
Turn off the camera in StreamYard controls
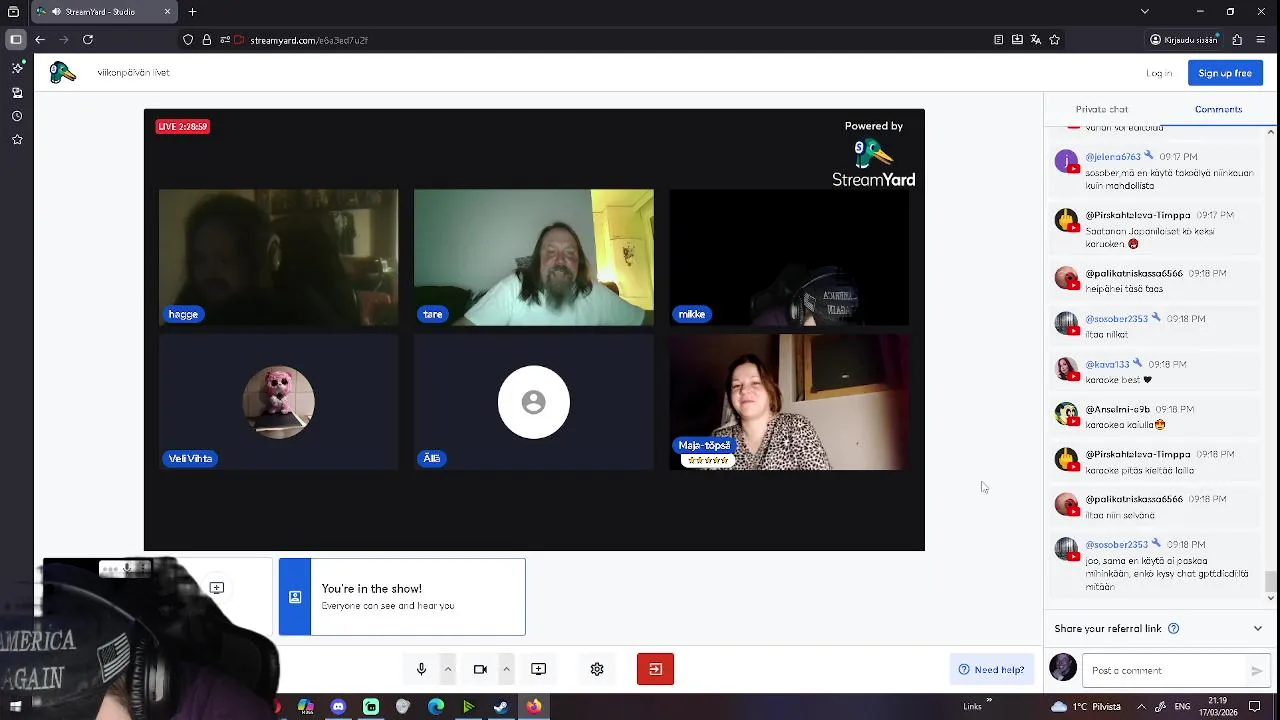pos(480,669)
